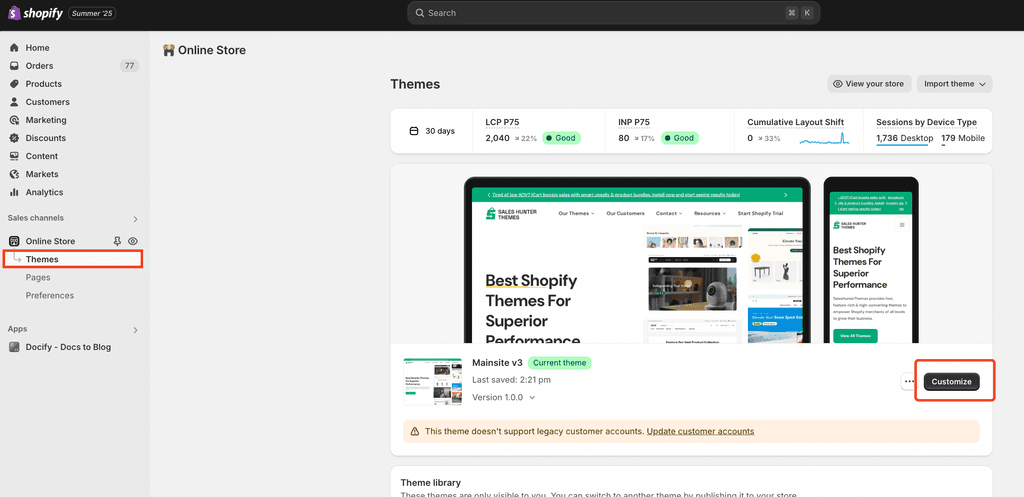Open the Version 1.0.0 dropdown
1024x497 pixels.
pyautogui.click(x=504, y=397)
